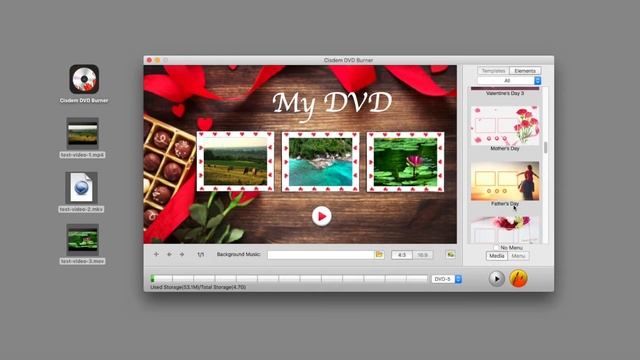Select the turquoise sea video thumbnail
Screen dimensions: 640x360
coord(320,162)
